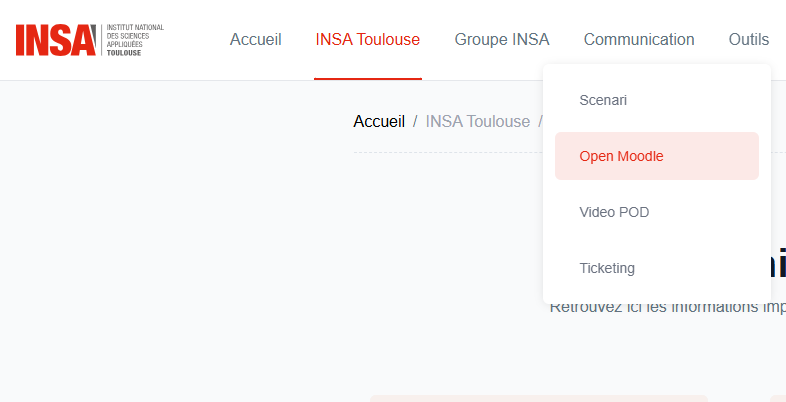This screenshot has height=402, width=786.
Task: Select the INSA Toulouse navigation tab
Action: pos(367,40)
